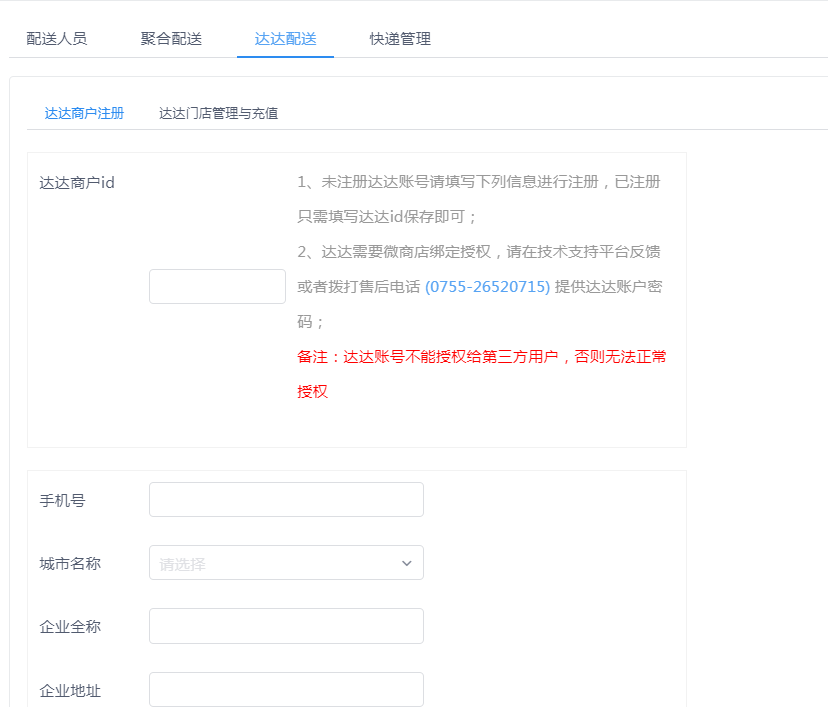Select the 达达配送 tab
This screenshot has height=707, width=828.
286,39
